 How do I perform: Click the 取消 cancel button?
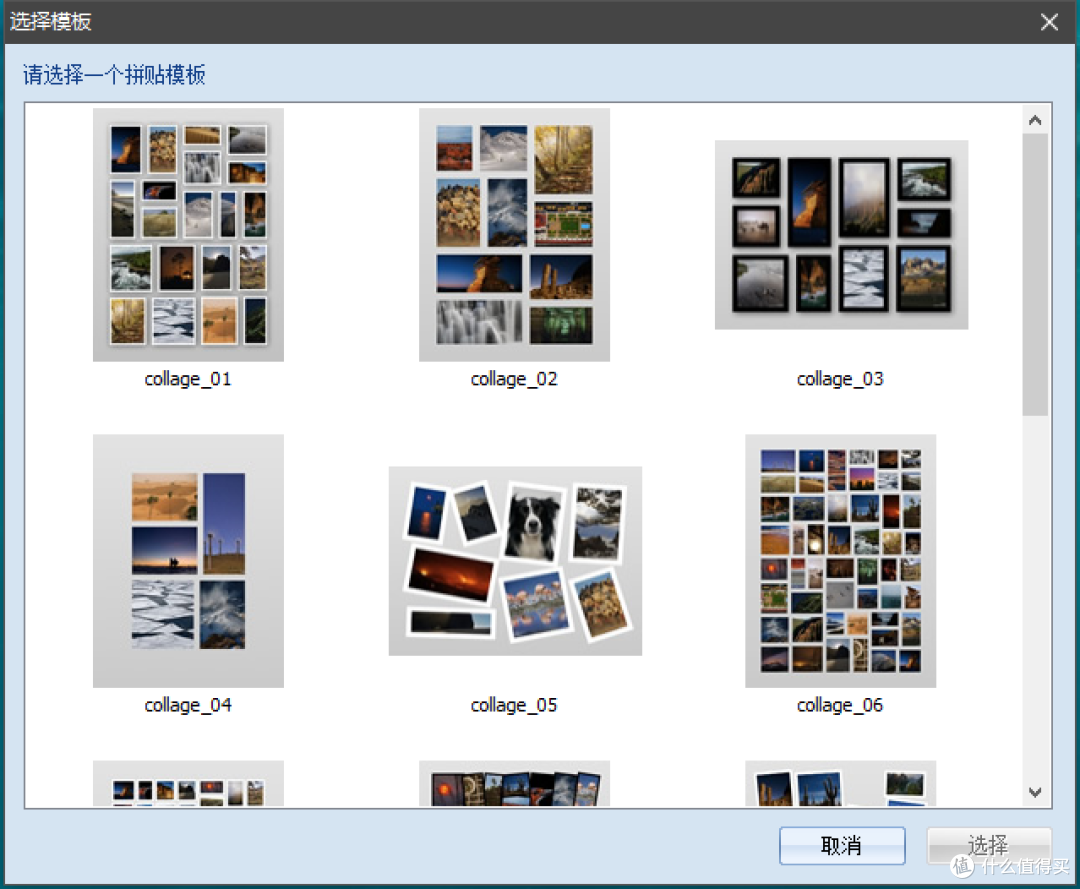(x=842, y=846)
